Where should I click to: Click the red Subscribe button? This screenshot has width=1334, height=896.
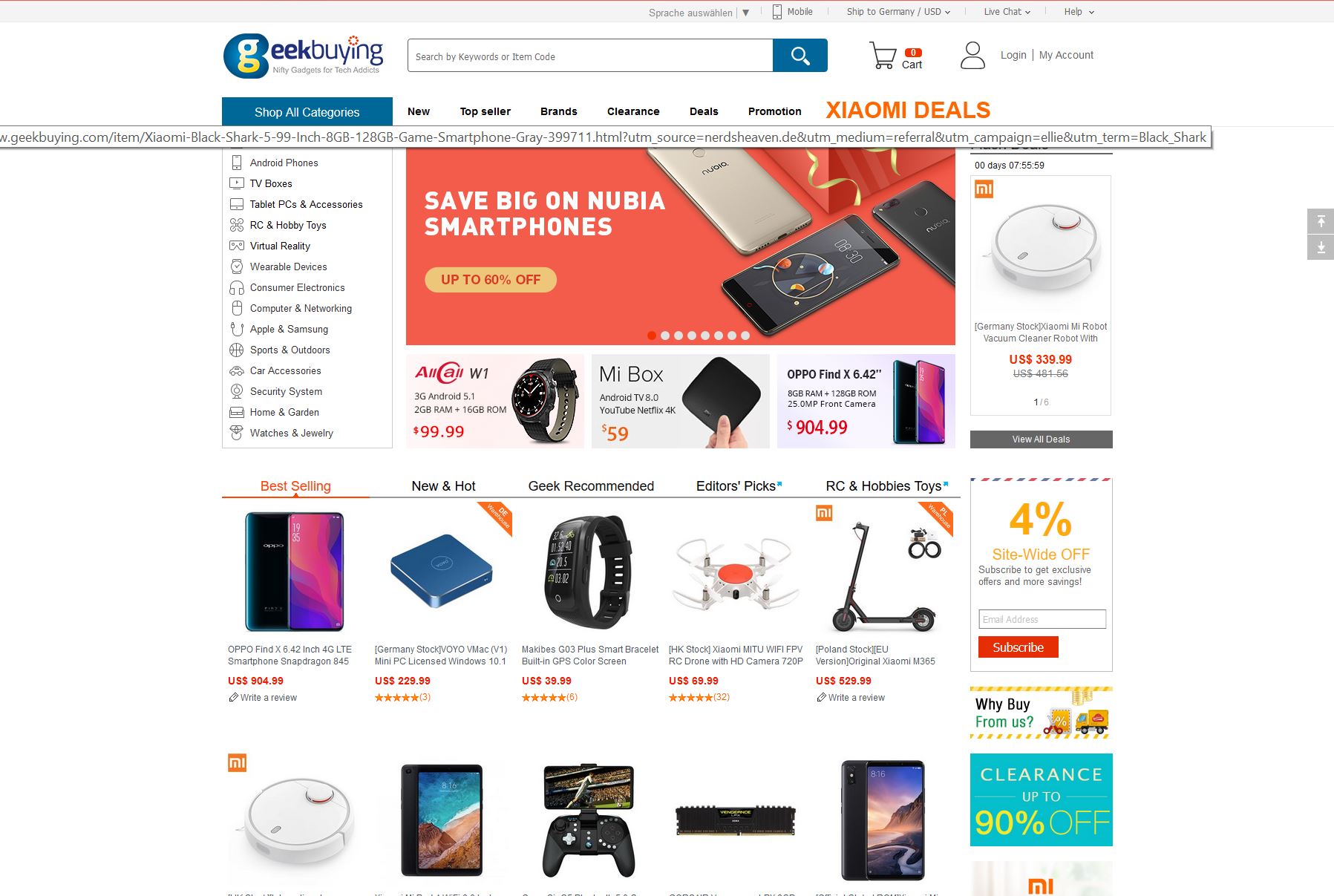1018,647
